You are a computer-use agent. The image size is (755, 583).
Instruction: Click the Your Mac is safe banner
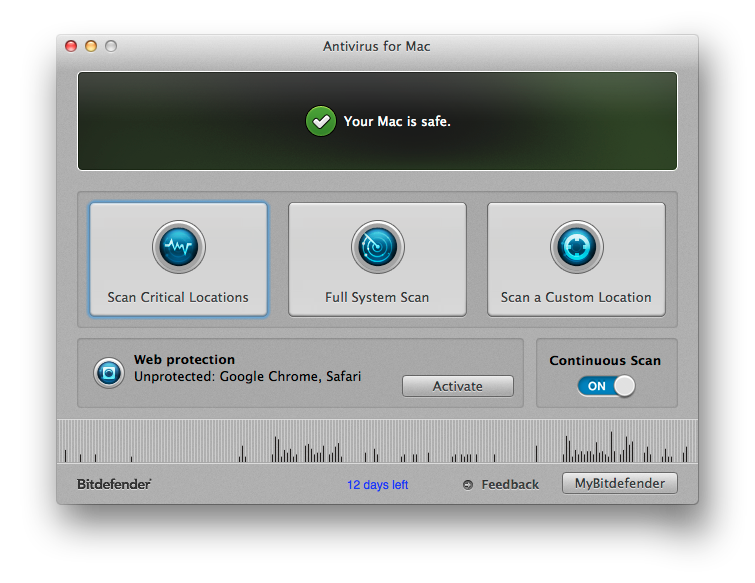pyautogui.click(x=378, y=121)
